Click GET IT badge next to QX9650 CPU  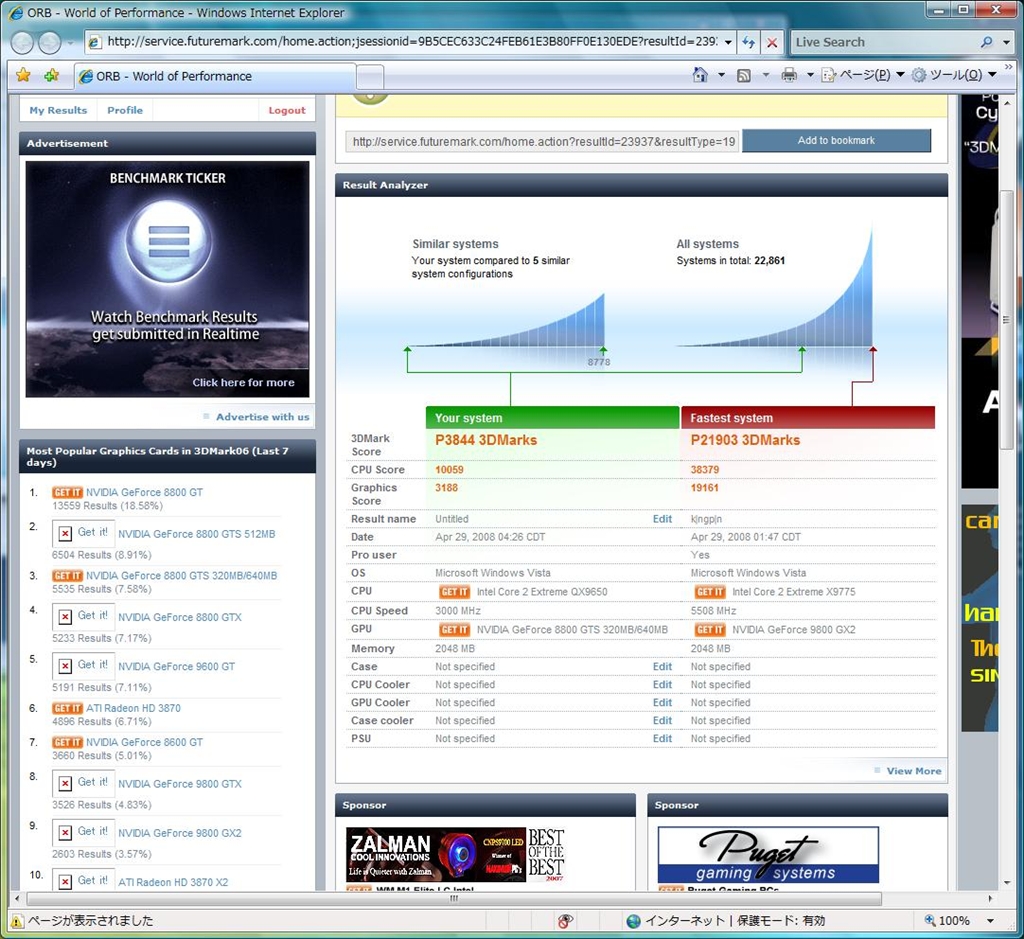(455, 592)
